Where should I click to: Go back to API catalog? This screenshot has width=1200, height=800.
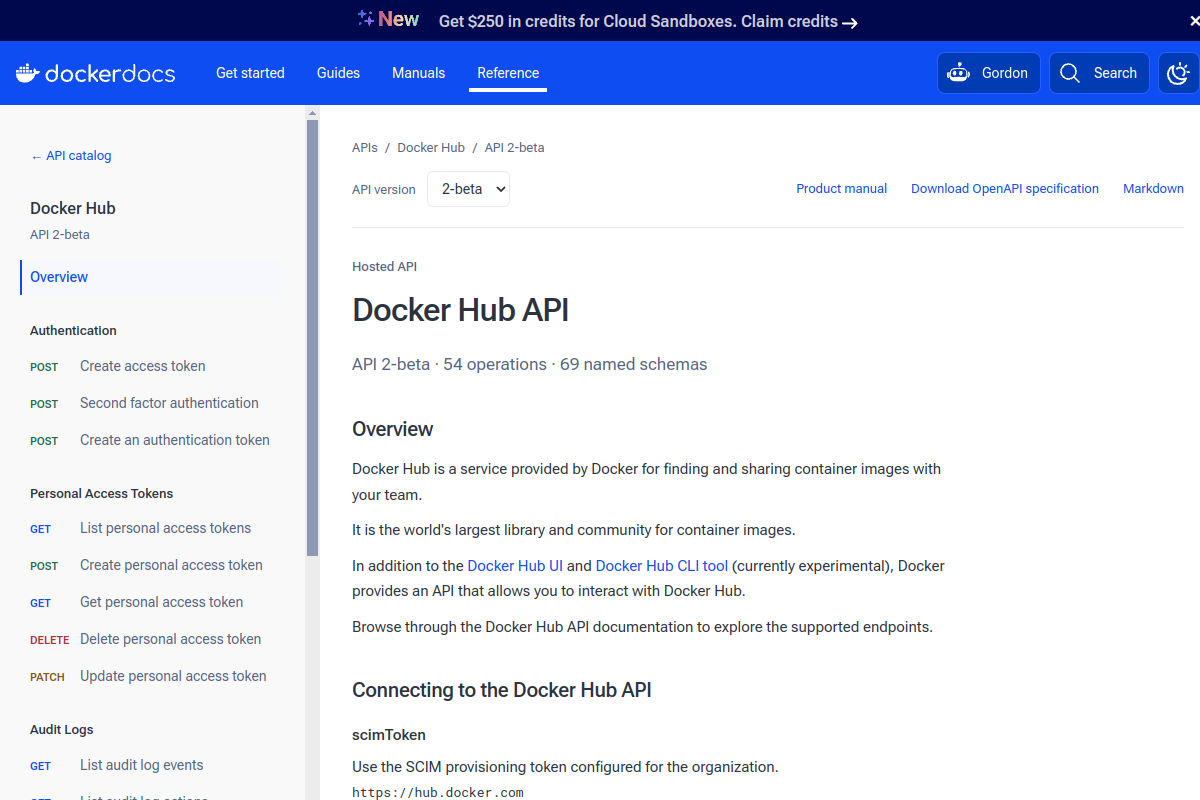coord(71,156)
